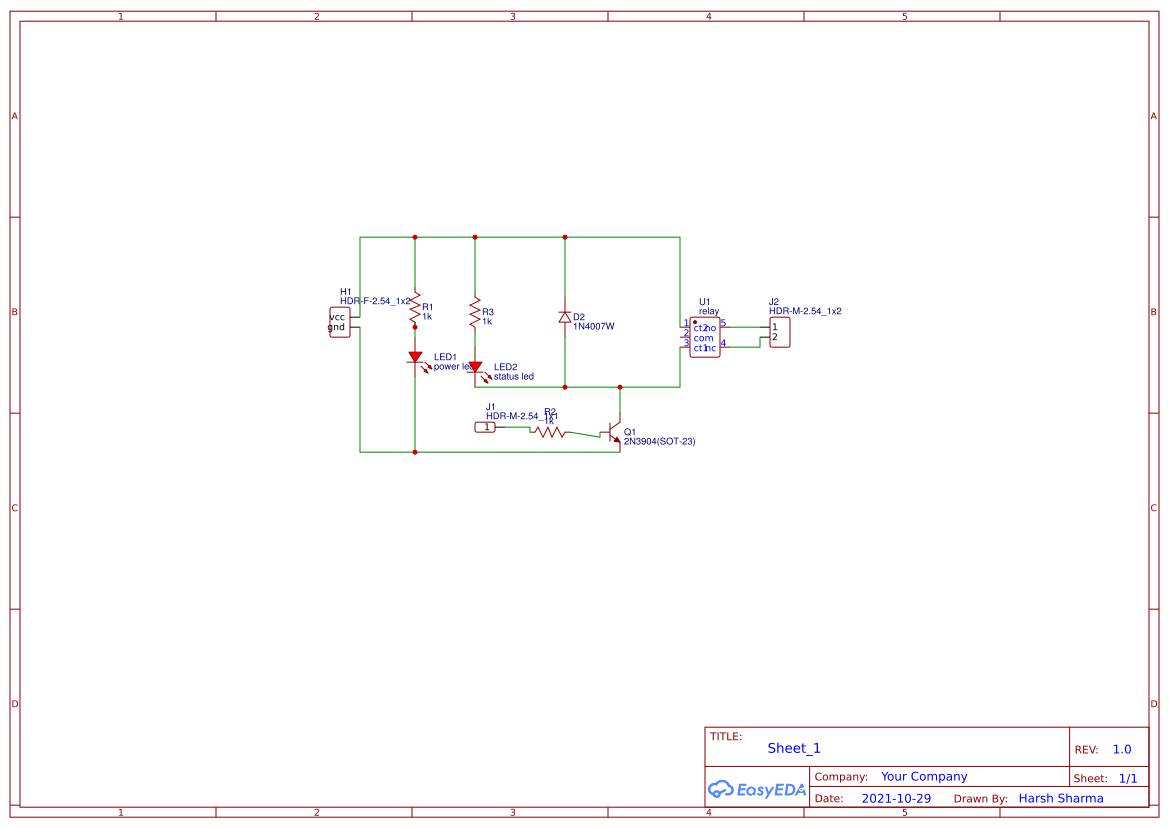The image size is (1169, 828).
Task: Select the LED1 power led symbol
Action: [x=416, y=357]
